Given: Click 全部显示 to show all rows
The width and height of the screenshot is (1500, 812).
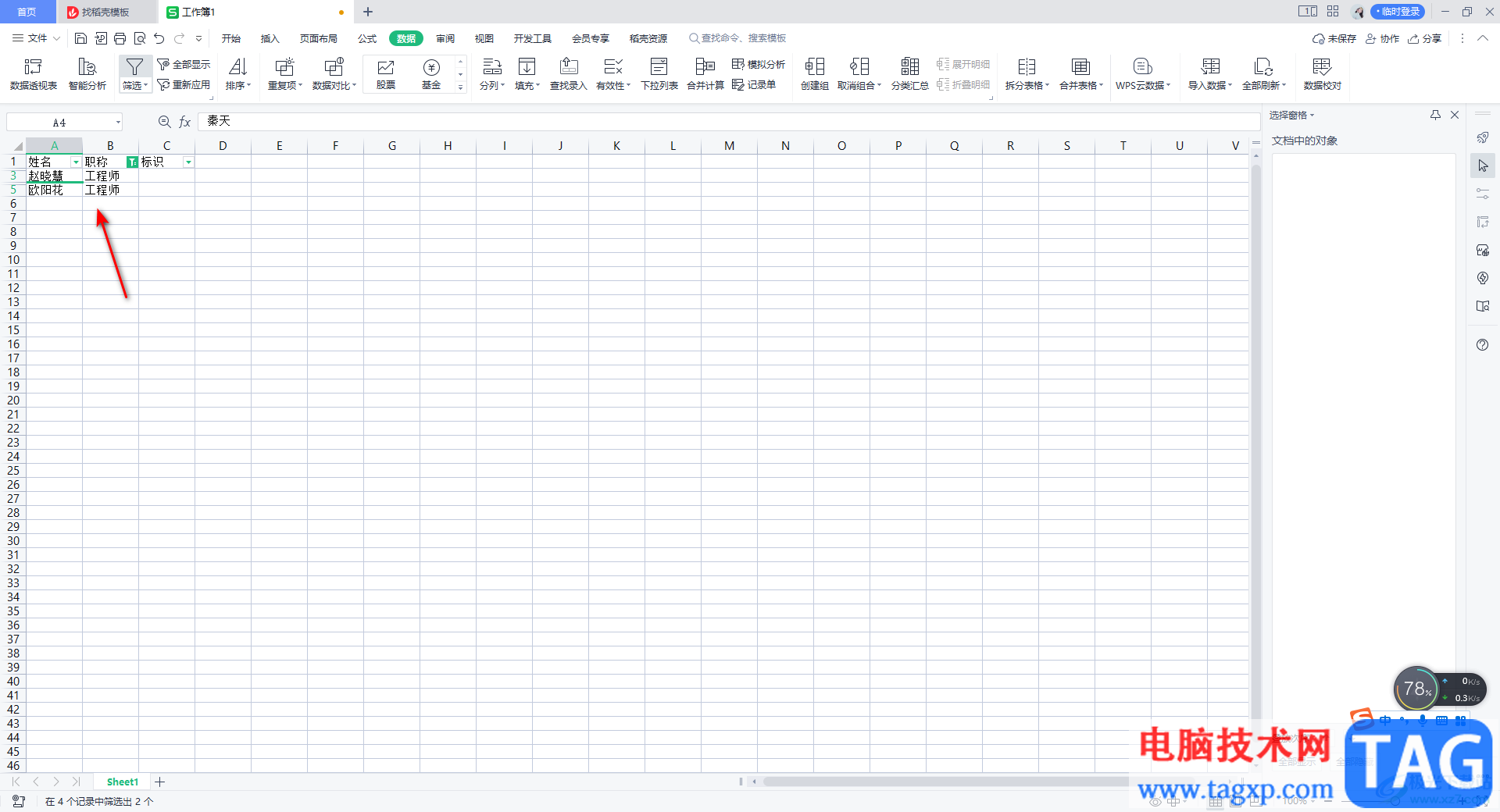Looking at the screenshot, I should pos(184,64).
